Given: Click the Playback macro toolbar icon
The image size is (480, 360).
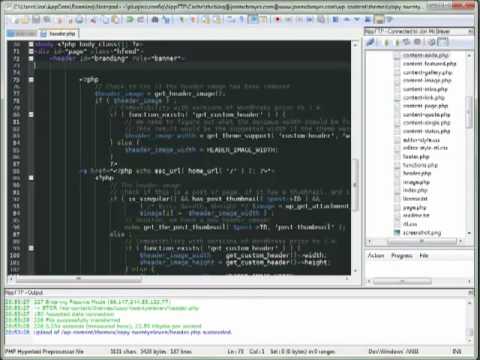Looking at the screenshot, I should (x=299, y=20).
